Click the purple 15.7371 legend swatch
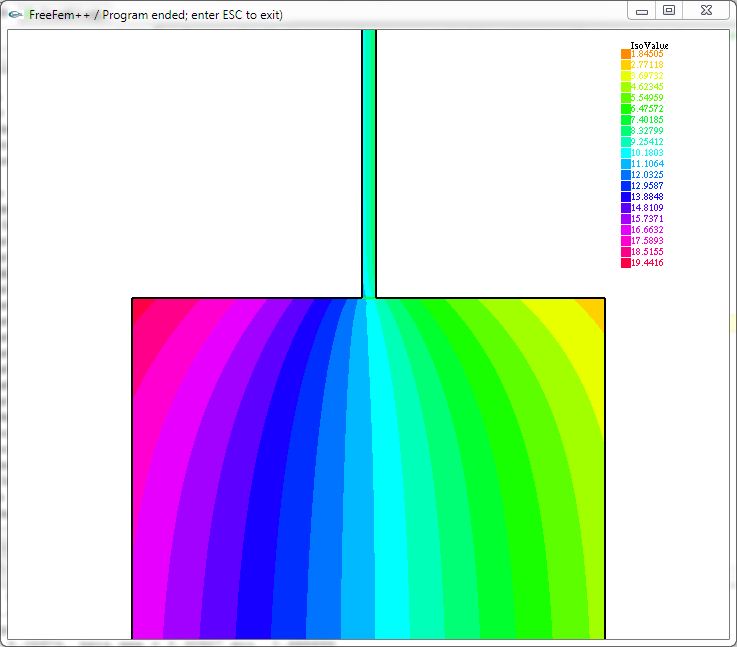 [626, 219]
